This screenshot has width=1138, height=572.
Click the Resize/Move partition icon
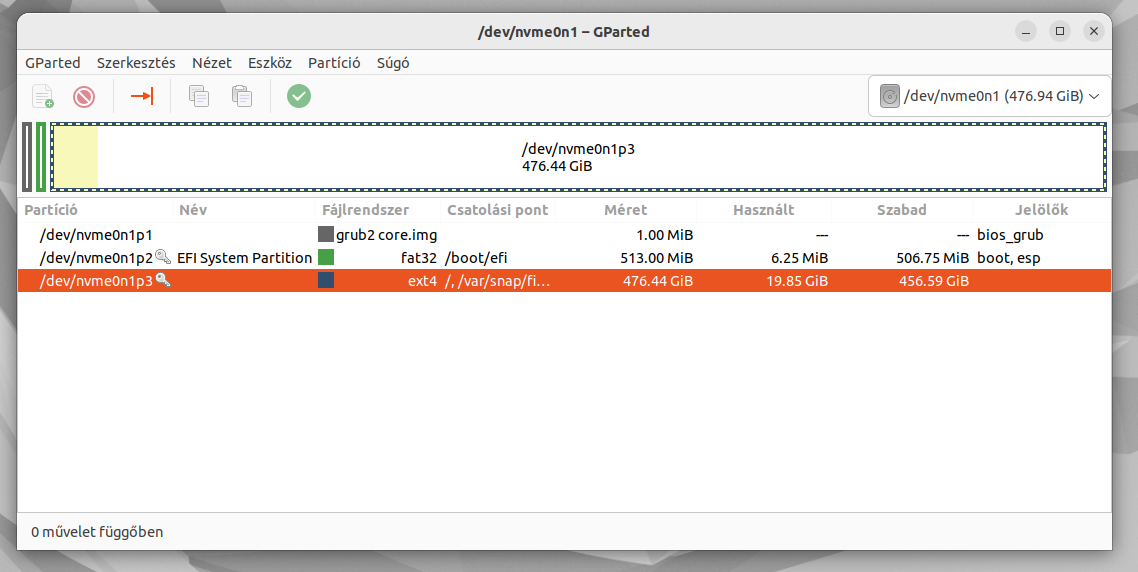point(142,96)
